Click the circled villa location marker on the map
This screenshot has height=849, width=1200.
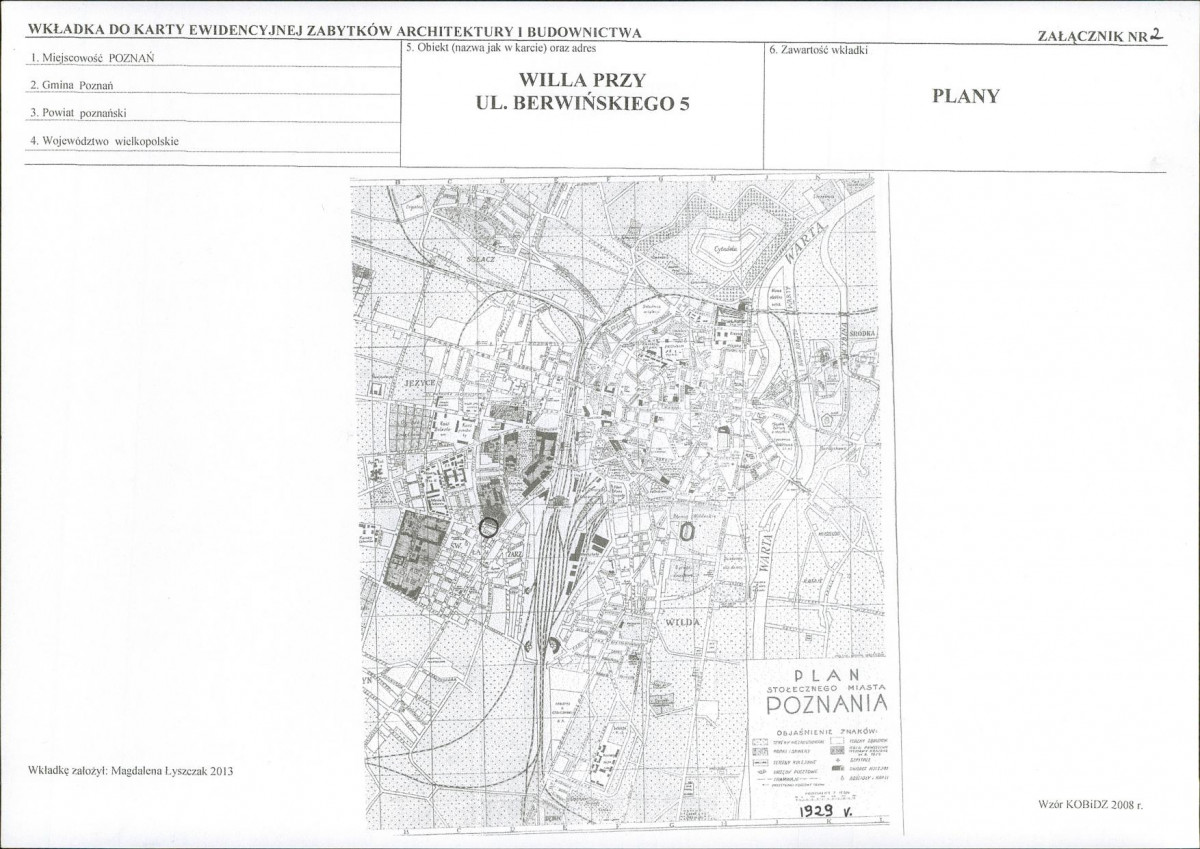pos(489,526)
